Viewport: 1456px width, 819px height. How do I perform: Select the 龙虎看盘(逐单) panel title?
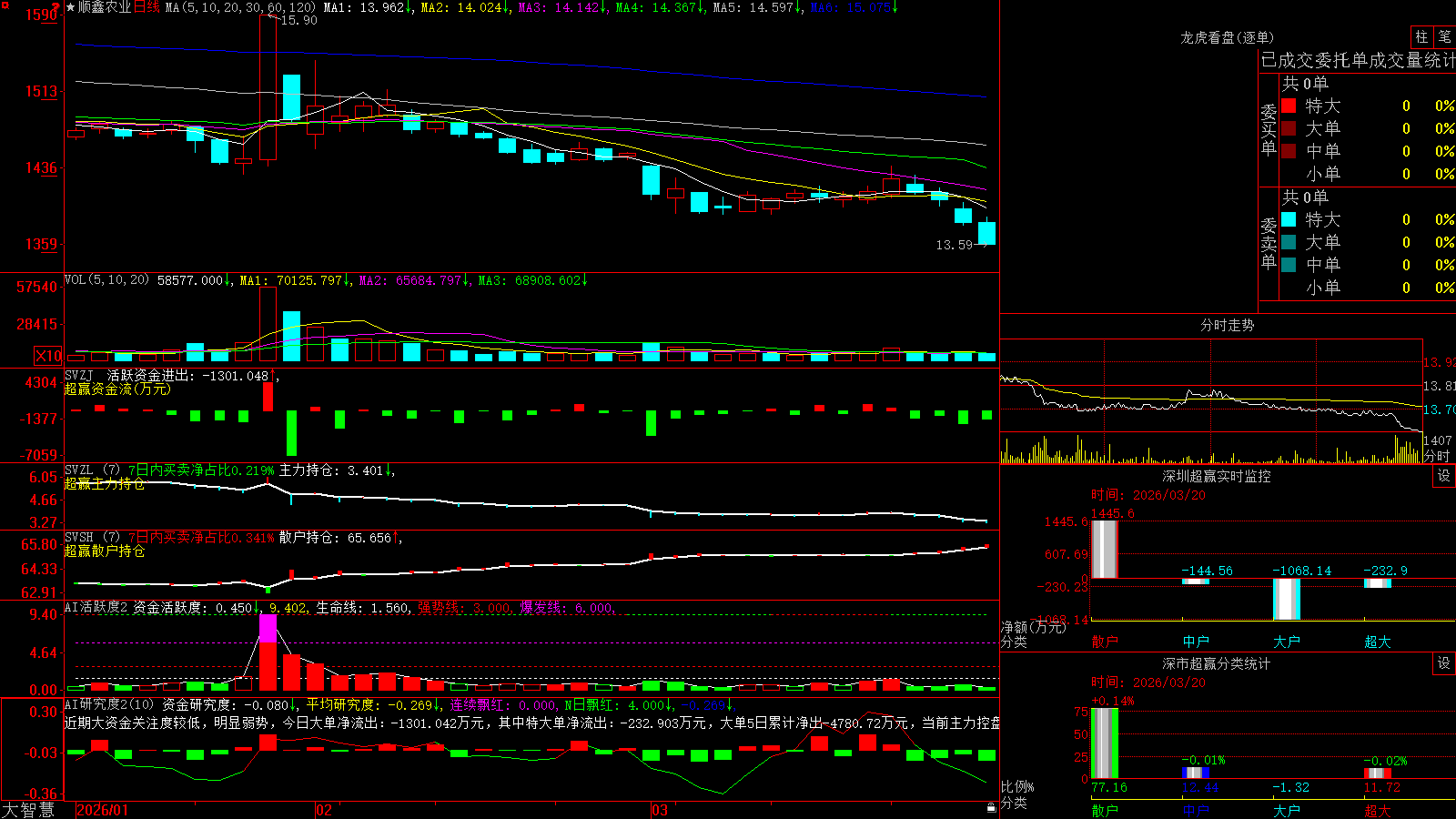1227,37
